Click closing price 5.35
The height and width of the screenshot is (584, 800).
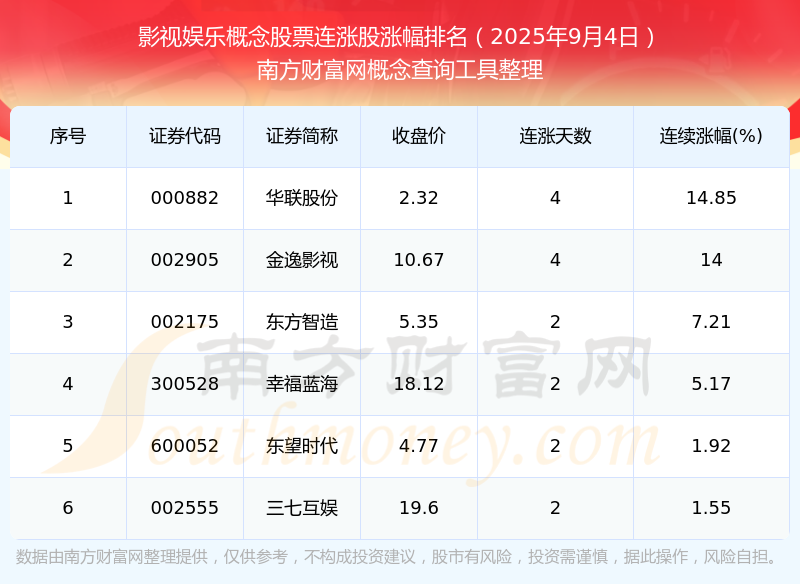coord(419,322)
